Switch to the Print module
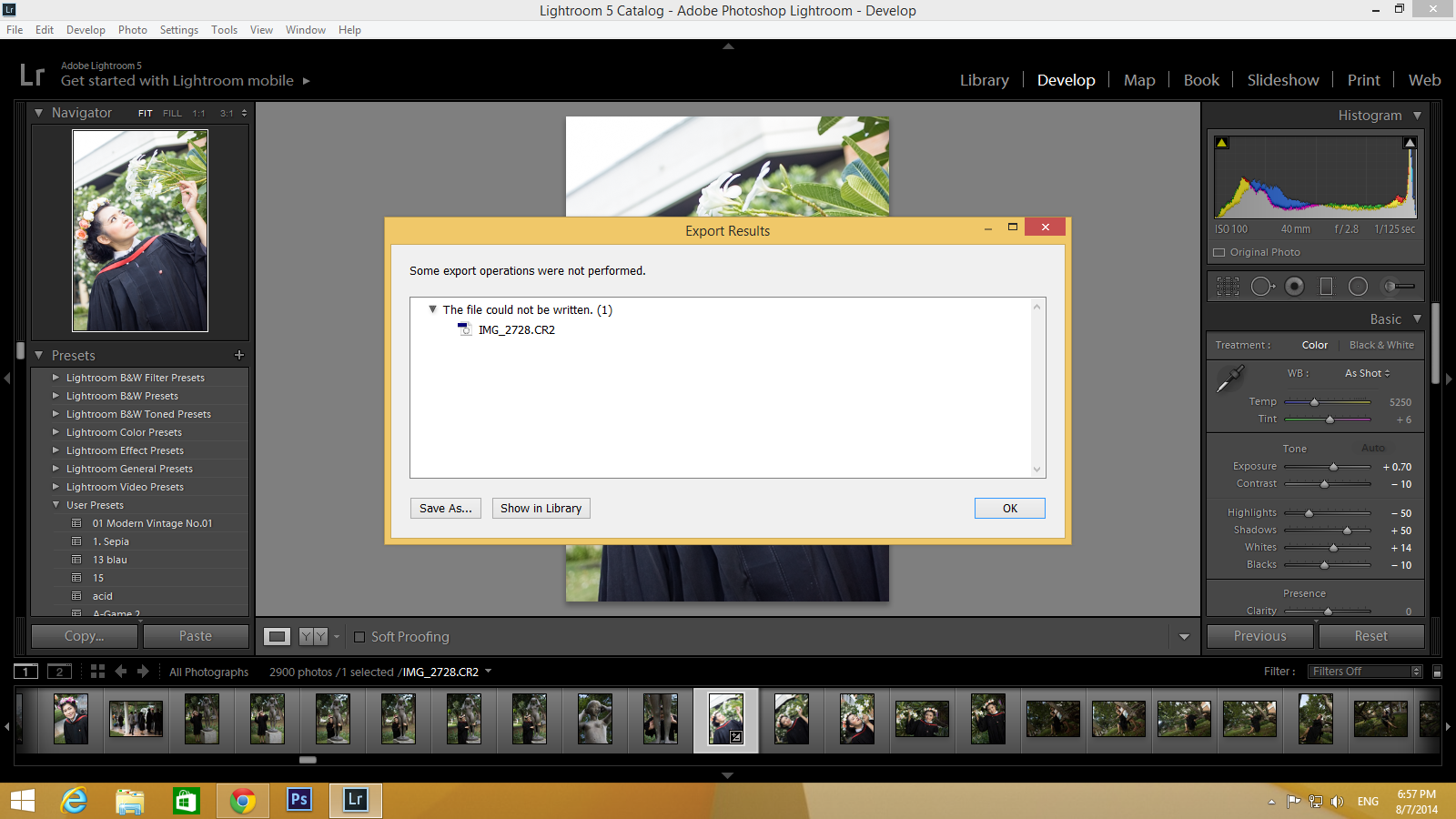 (x=1364, y=80)
